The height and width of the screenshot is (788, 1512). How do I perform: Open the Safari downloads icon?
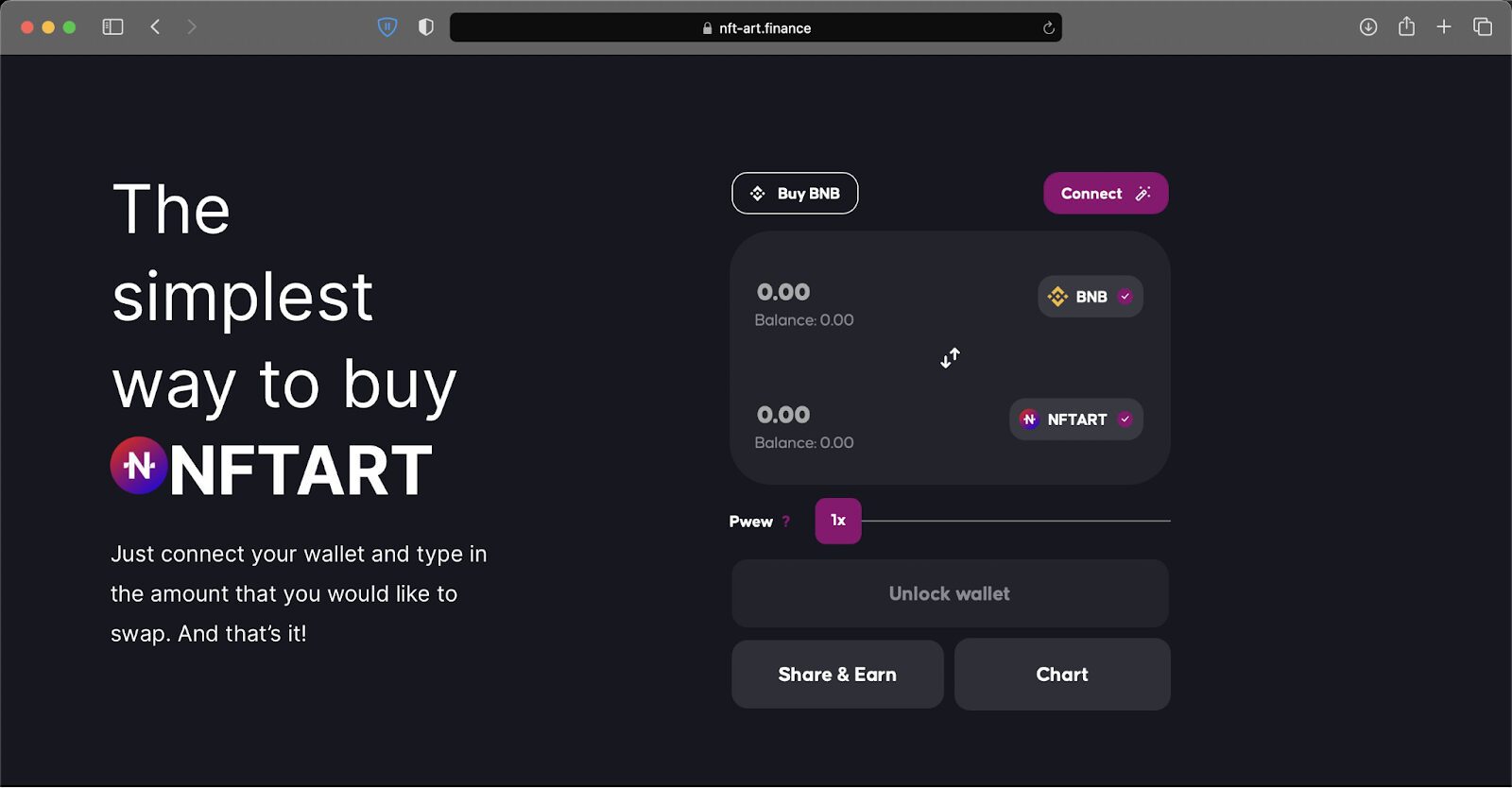[x=1367, y=27]
